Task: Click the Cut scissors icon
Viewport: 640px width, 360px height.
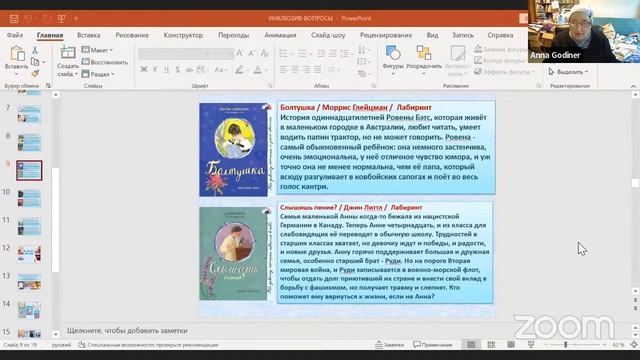Action: (35, 50)
